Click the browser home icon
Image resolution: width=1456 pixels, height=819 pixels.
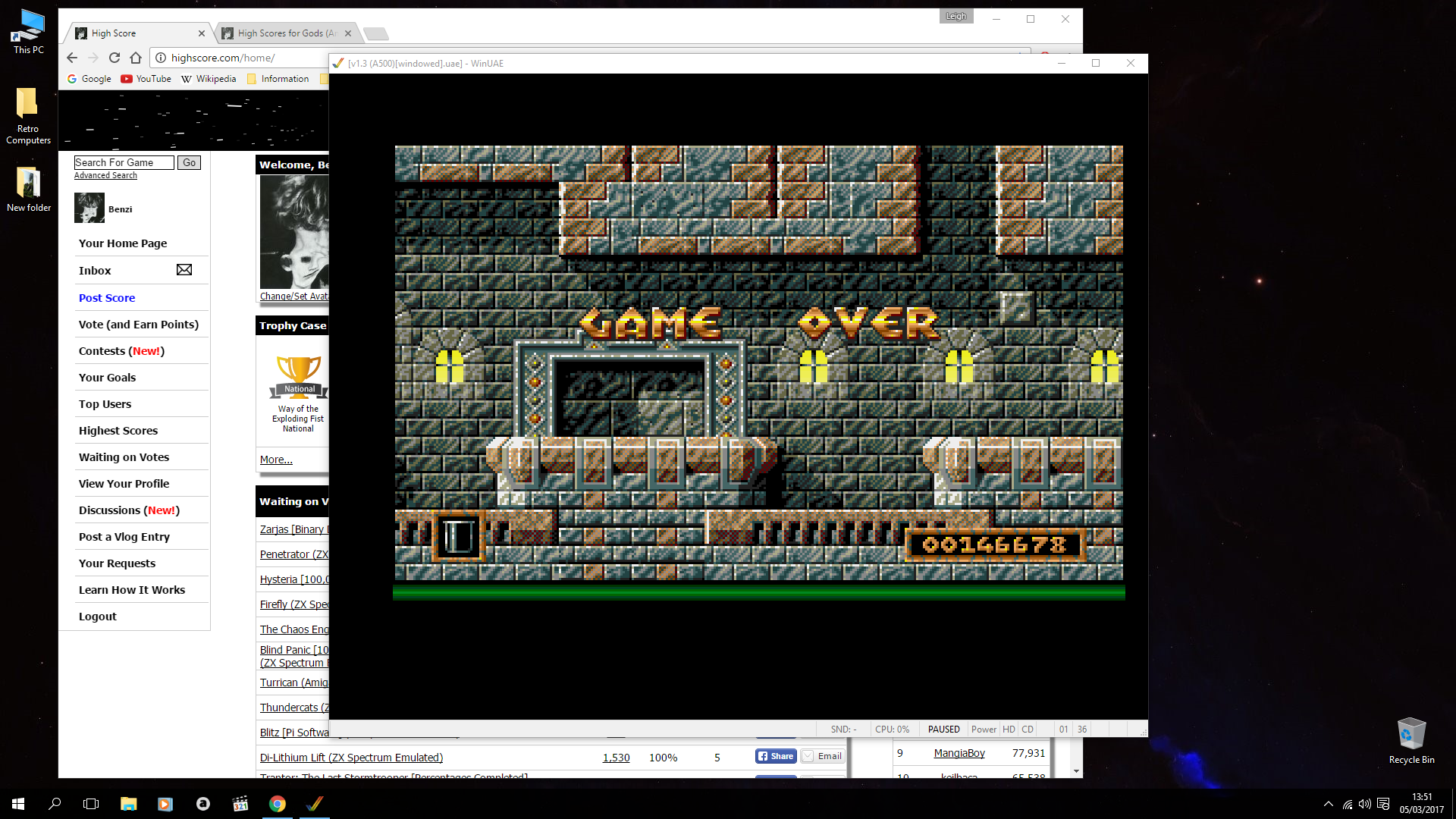pyautogui.click(x=136, y=58)
